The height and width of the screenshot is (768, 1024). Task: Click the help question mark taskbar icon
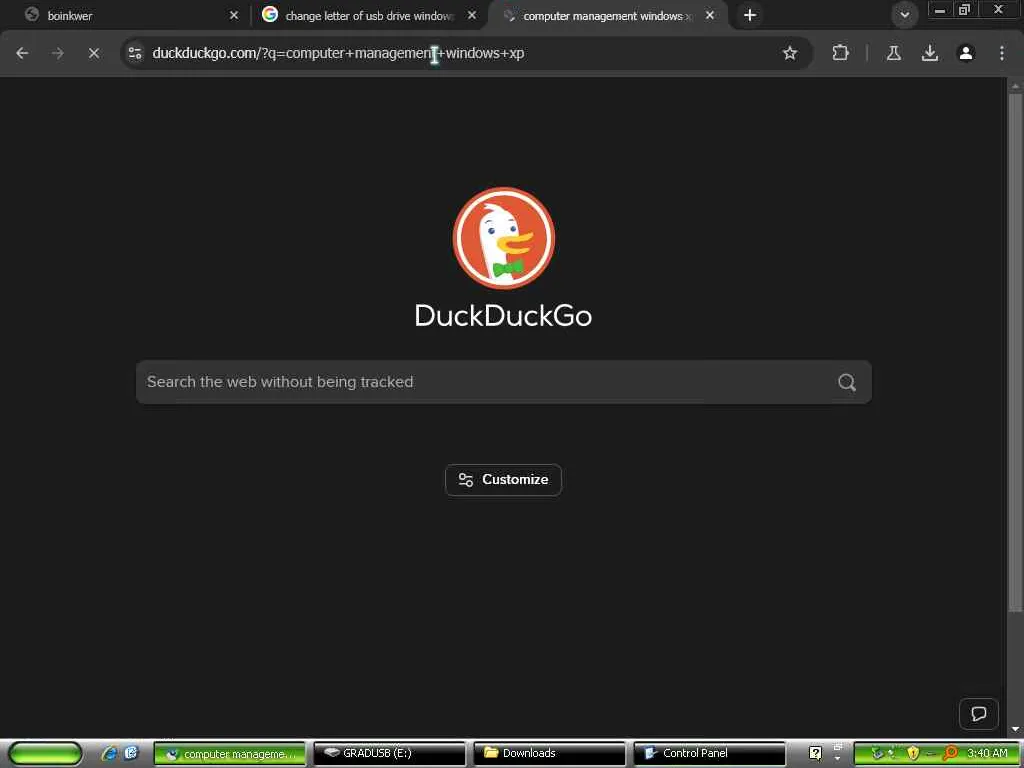(815, 753)
